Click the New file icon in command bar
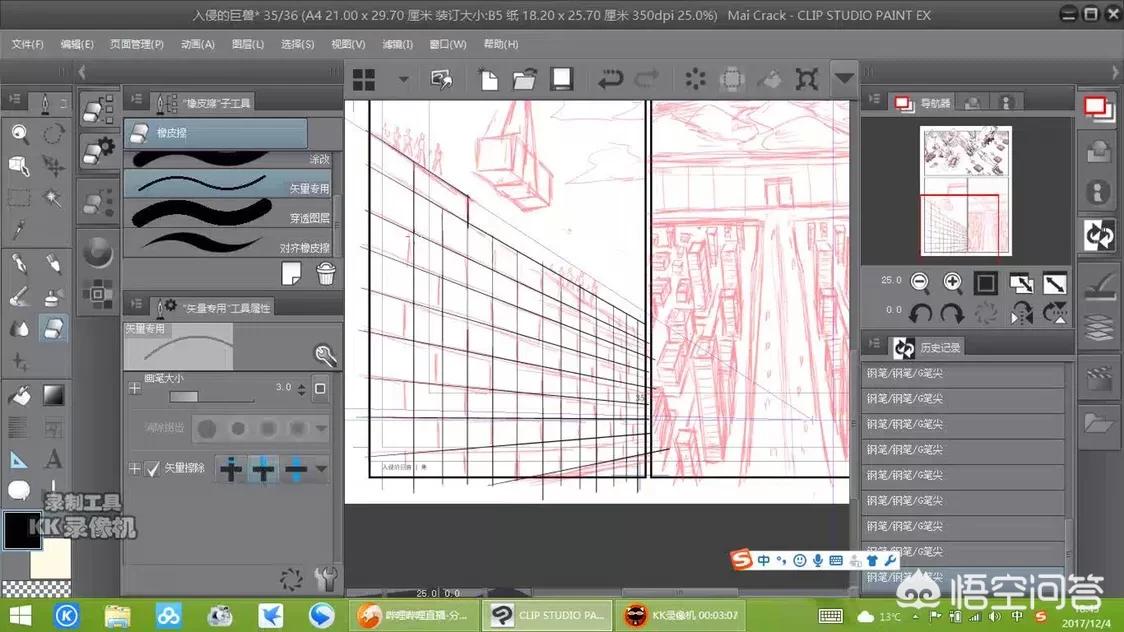 click(489, 79)
